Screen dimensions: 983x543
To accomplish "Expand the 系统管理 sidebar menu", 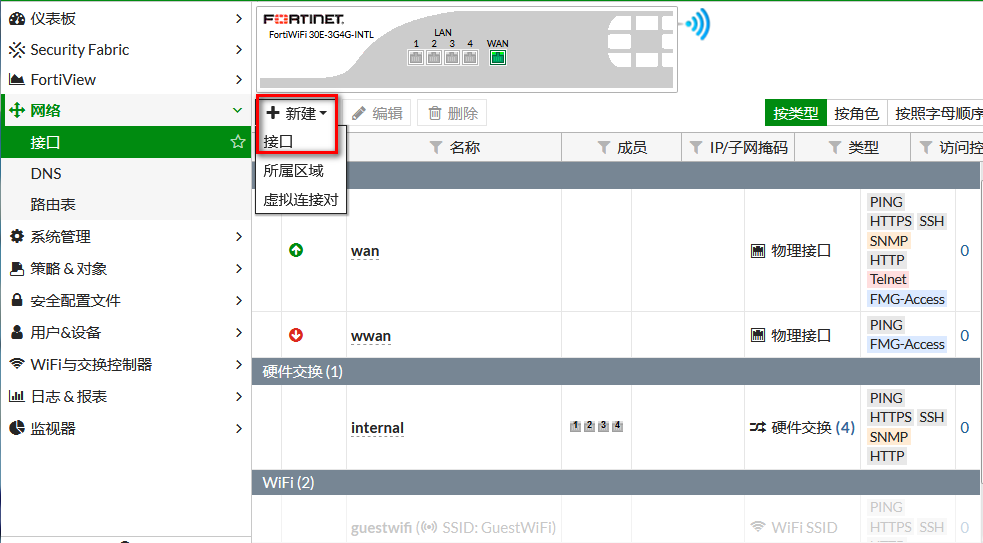I will [125, 236].
